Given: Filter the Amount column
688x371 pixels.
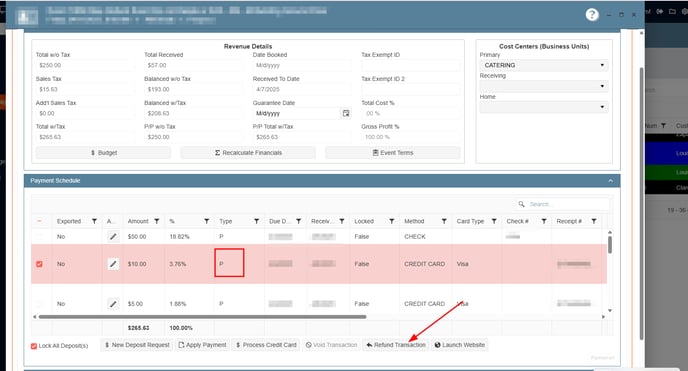Looking at the screenshot, I should (157, 221).
